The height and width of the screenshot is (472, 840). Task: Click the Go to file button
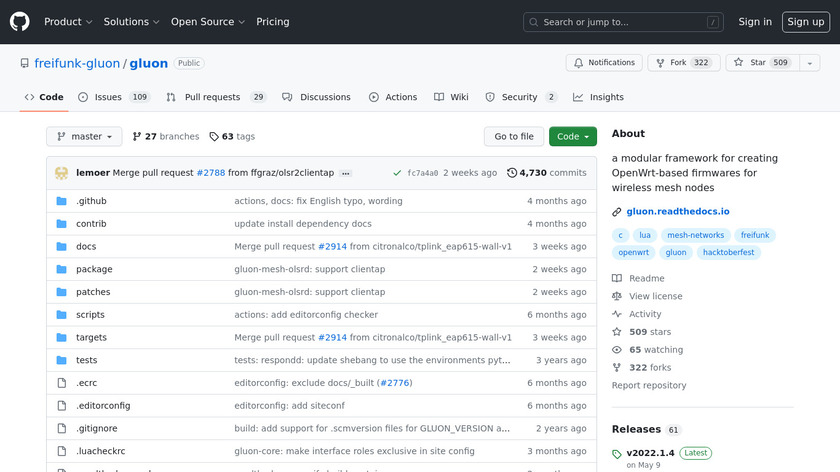[x=514, y=136]
